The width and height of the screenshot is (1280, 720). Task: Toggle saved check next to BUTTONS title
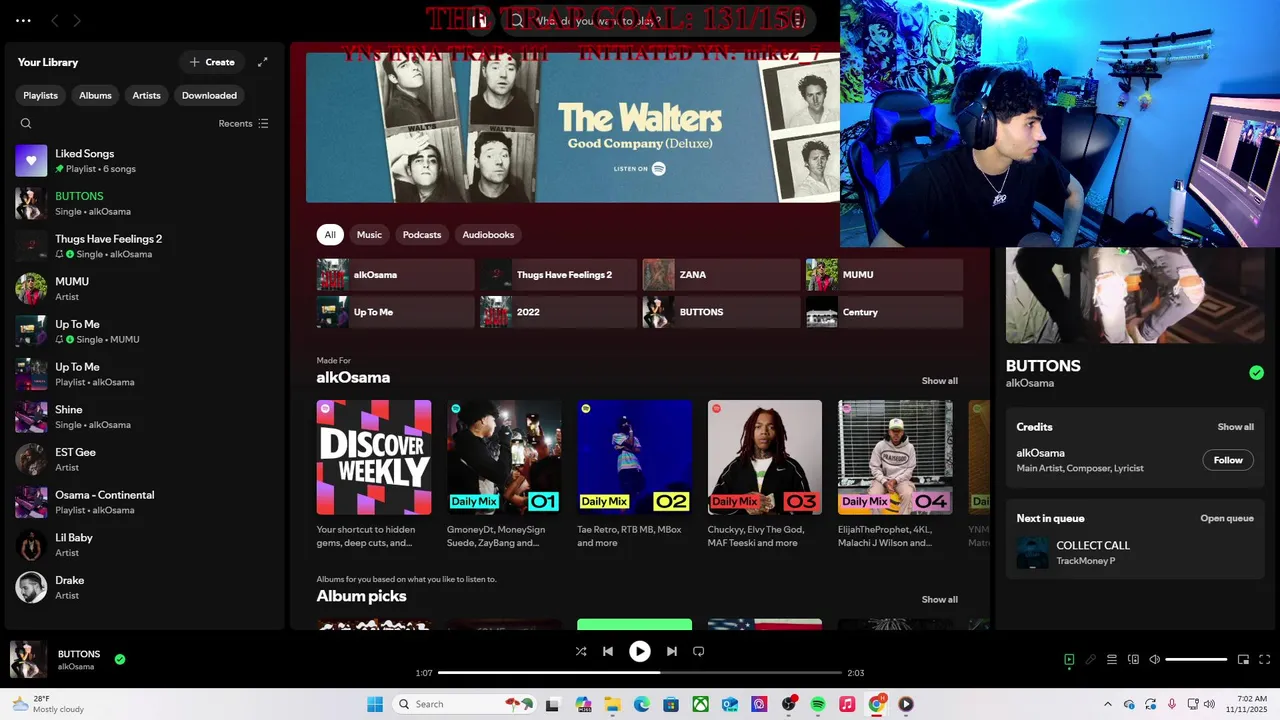point(1256,373)
